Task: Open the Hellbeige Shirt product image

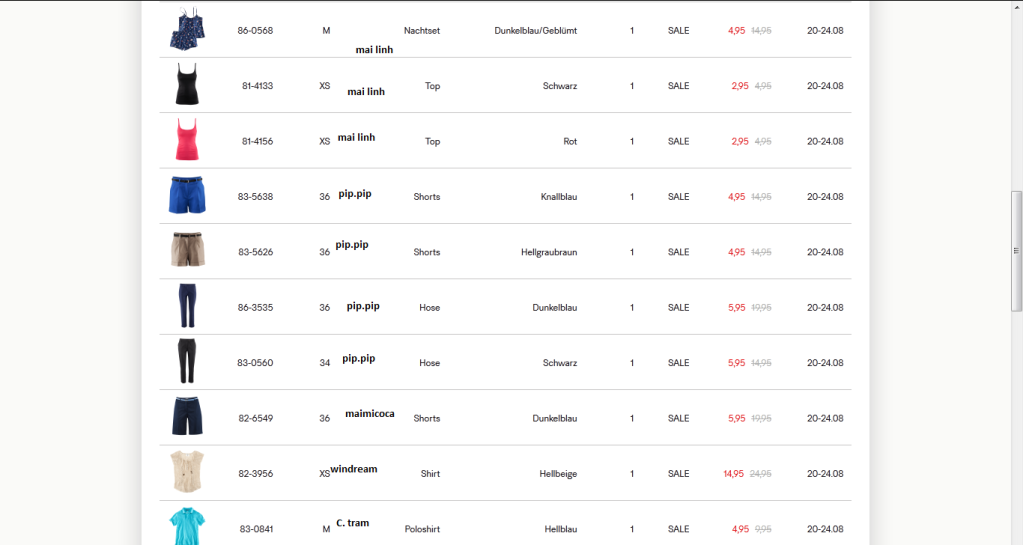Action: pos(187,472)
